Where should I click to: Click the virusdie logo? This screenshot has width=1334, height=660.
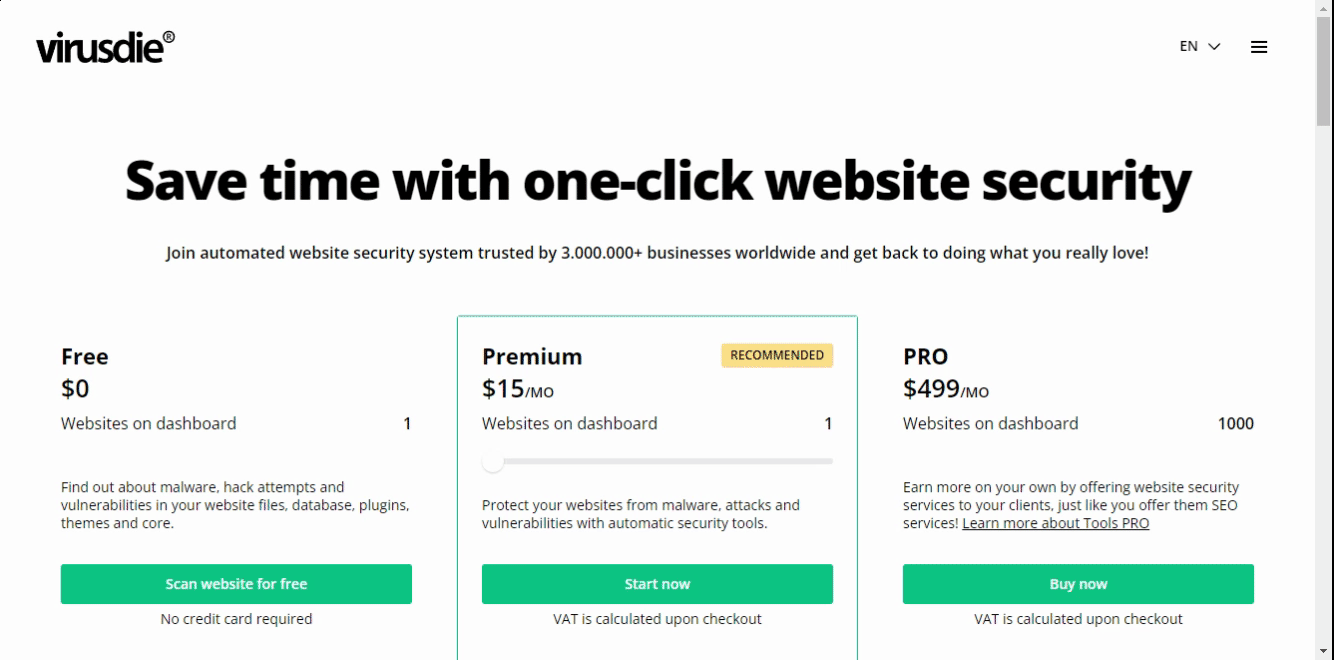pos(105,47)
